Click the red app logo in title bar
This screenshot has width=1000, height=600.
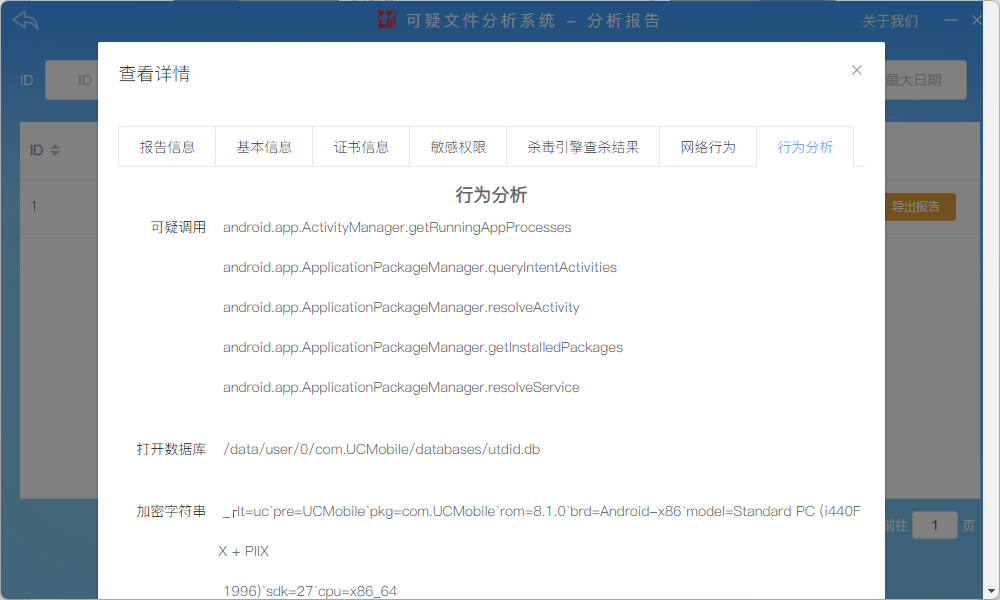point(387,20)
